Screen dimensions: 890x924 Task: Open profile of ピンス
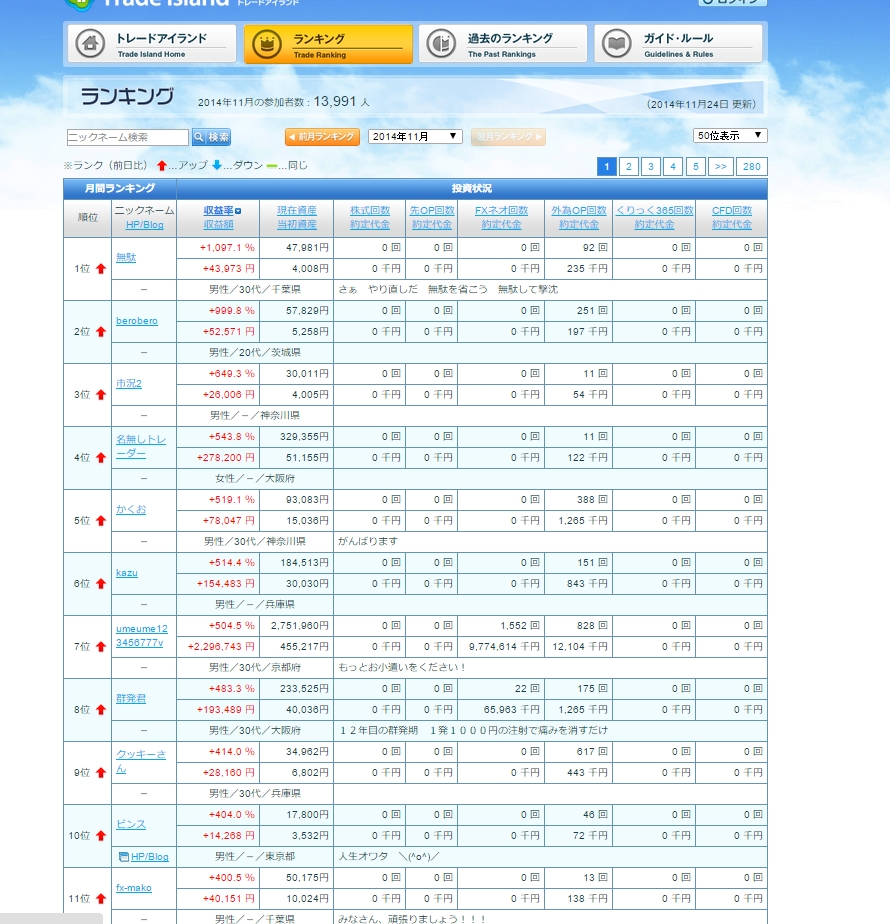pos(131,824)
